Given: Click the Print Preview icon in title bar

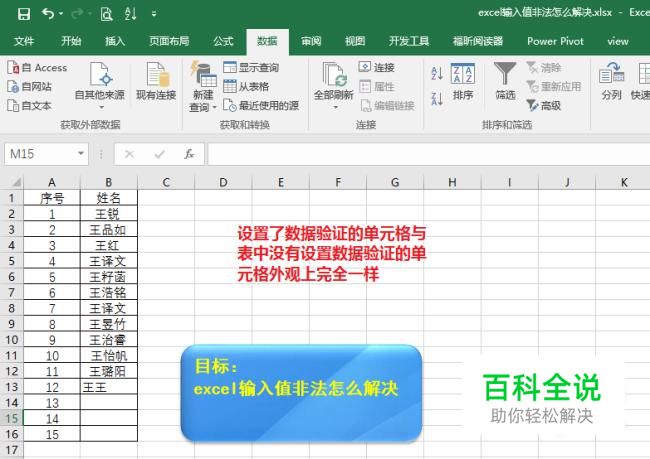Looking at the screenshot, I should (x=107, y=14).
